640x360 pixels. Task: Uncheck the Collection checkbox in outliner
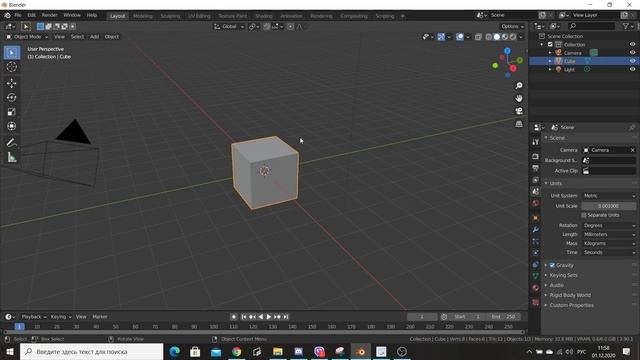(550, 44)
